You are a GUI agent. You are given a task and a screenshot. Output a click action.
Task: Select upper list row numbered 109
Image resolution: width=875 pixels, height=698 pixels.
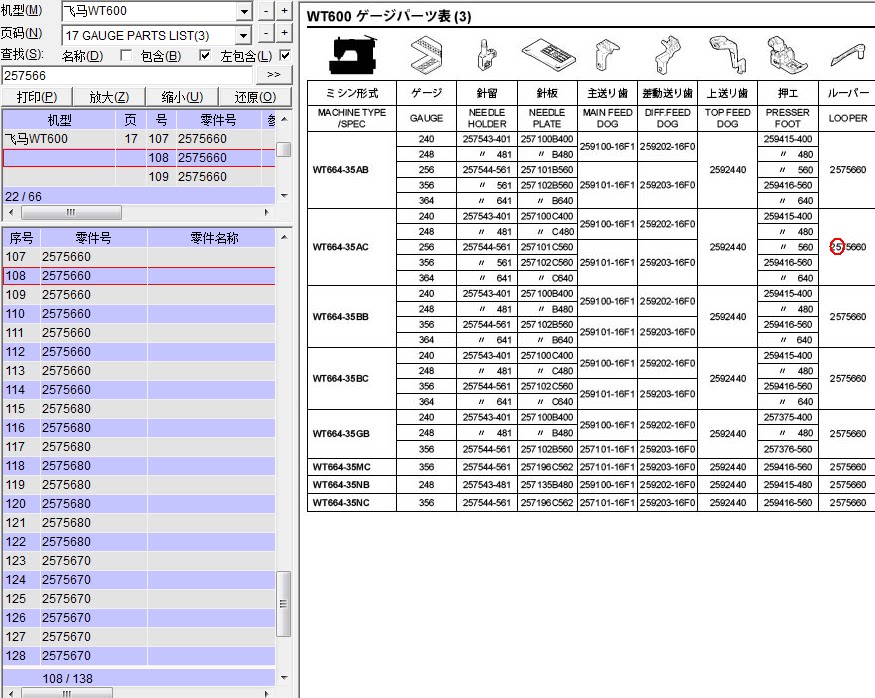coord(138,177)
